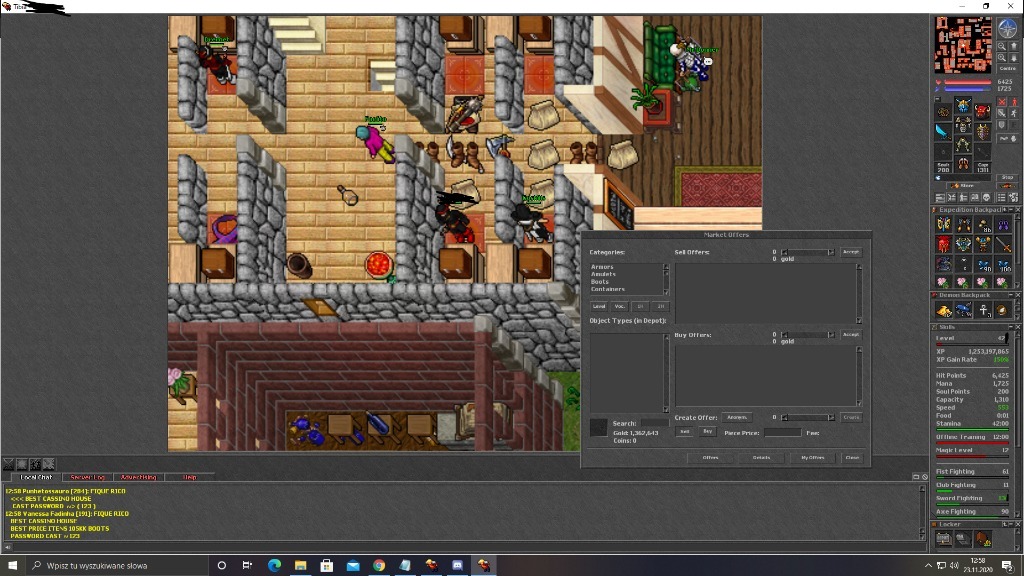The height and width of the screenshot is (576, 1024).
Task: Enable defensive fight mode
Action: (x=1002, y=125)
